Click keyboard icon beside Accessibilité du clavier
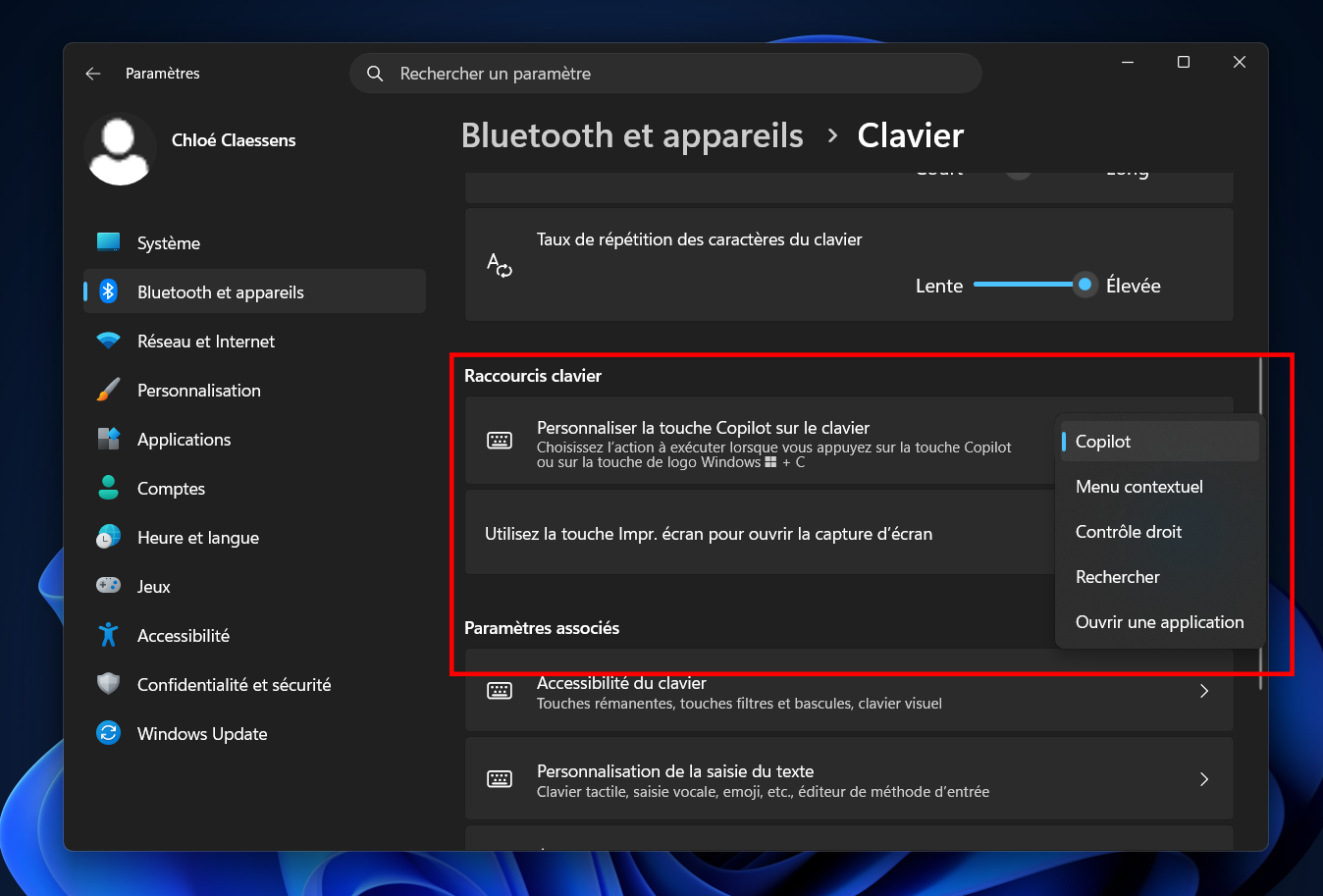The width and height of the screenshot is (1323, 896). pos(500,692)
